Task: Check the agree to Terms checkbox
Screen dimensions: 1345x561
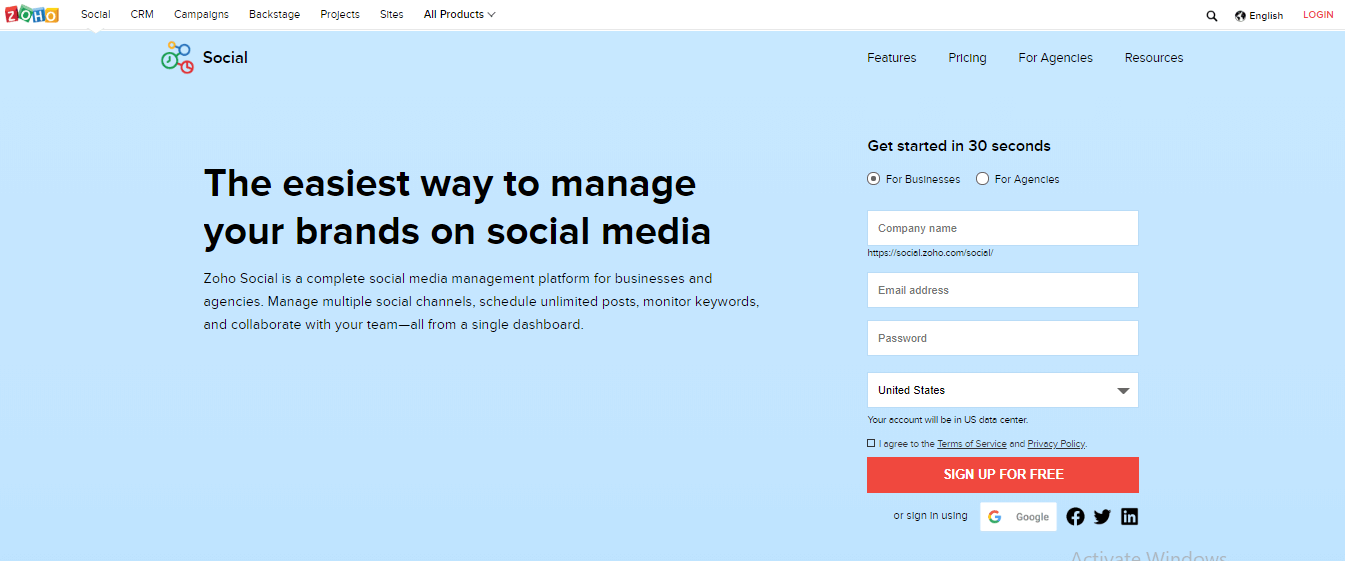Action: pyautogui.click(x=871, y=443)
